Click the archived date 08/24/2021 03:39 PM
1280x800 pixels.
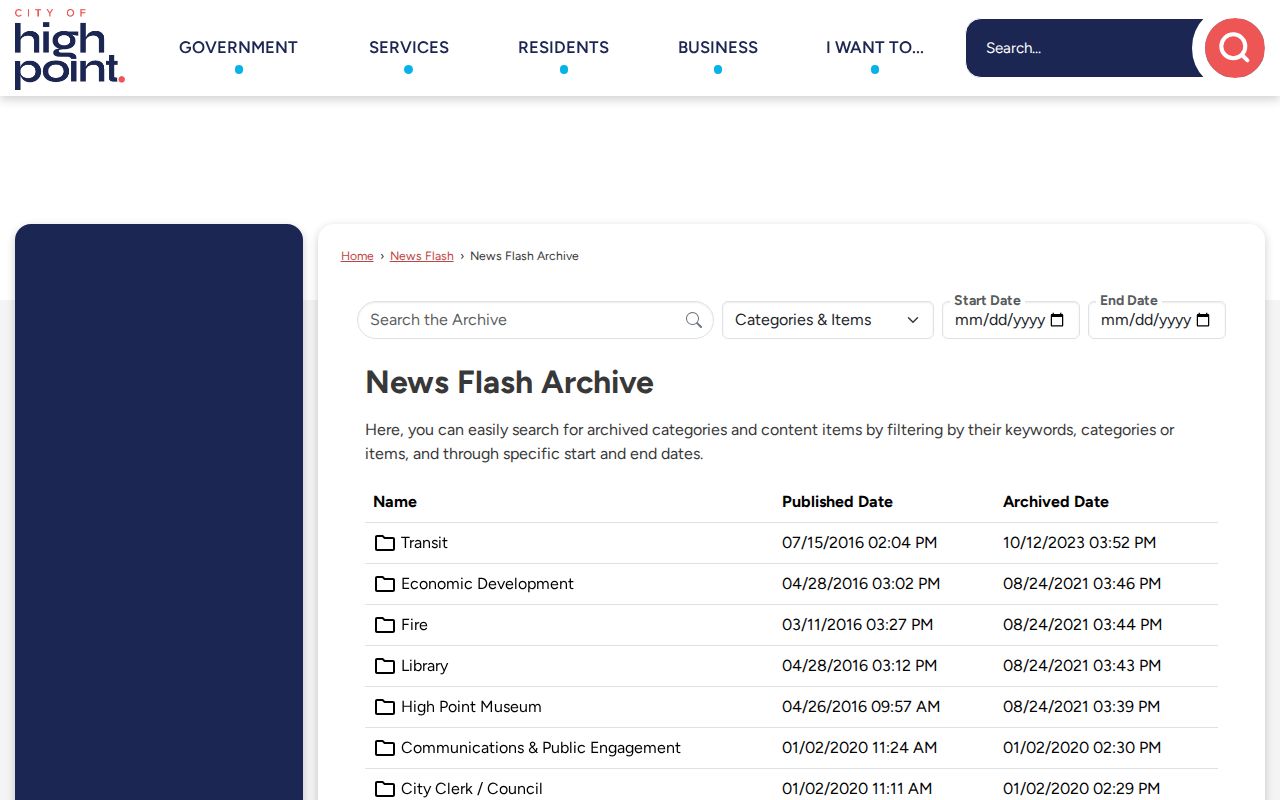[x=1081, y=707]
